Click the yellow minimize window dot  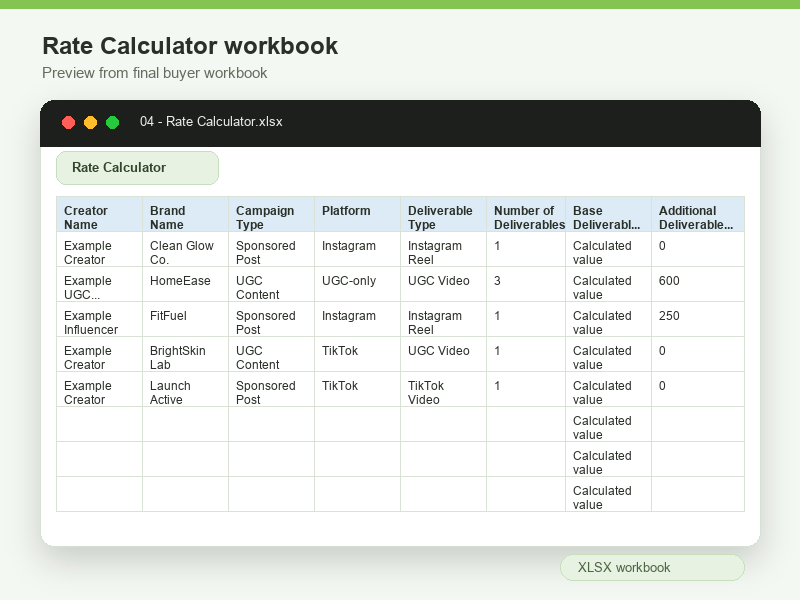point(90,122)
